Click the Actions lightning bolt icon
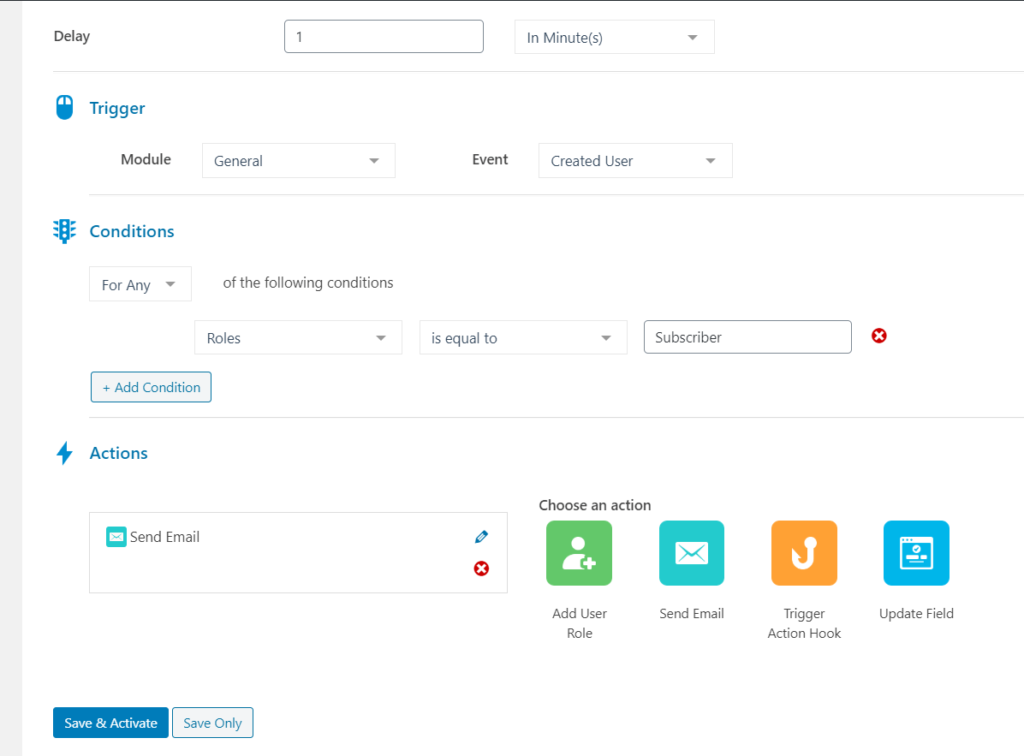 (65, 453)
